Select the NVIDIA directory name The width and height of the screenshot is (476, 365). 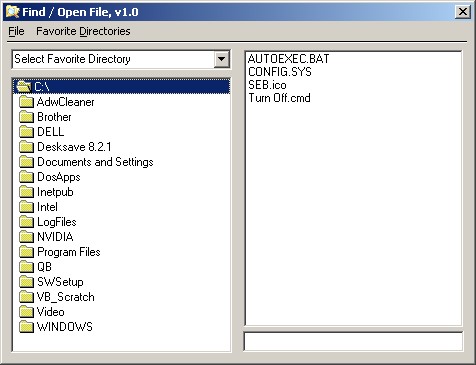[x=55, y=237]
